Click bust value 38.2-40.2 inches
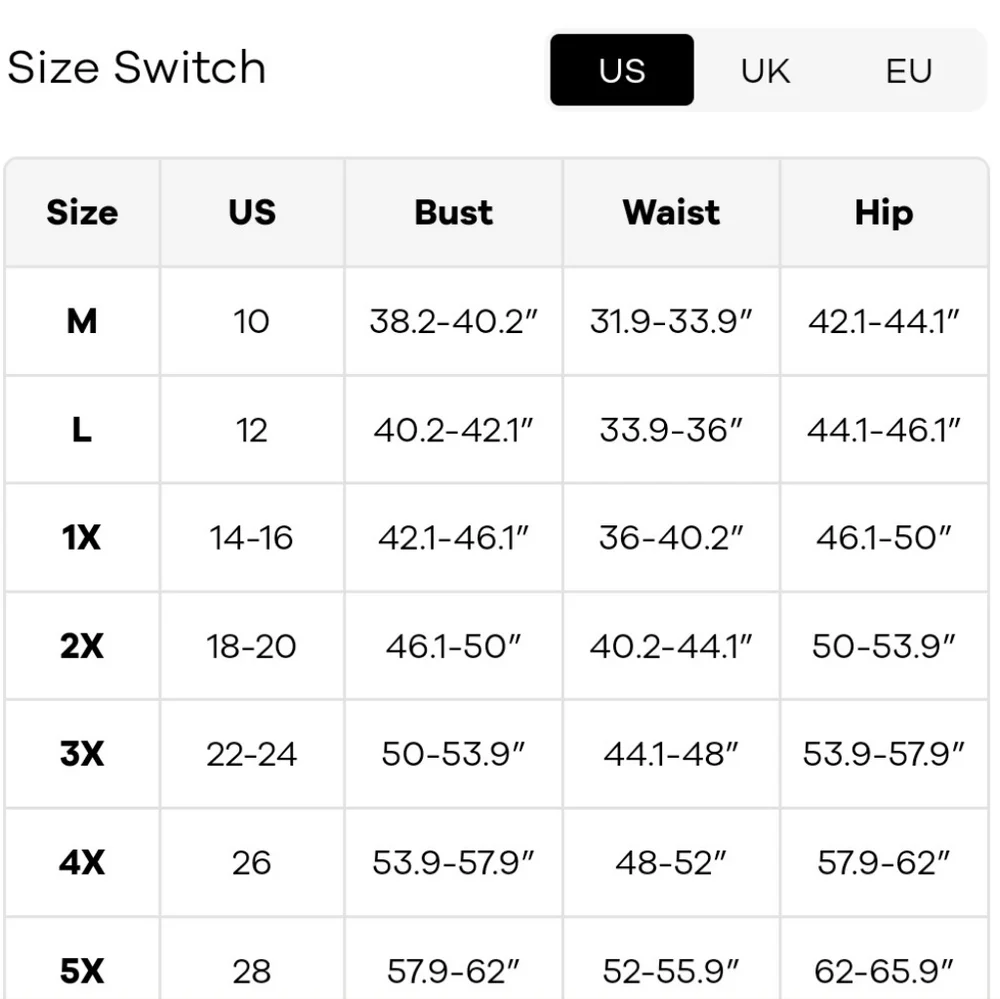 pyautogui.click(x=453, y=321)
